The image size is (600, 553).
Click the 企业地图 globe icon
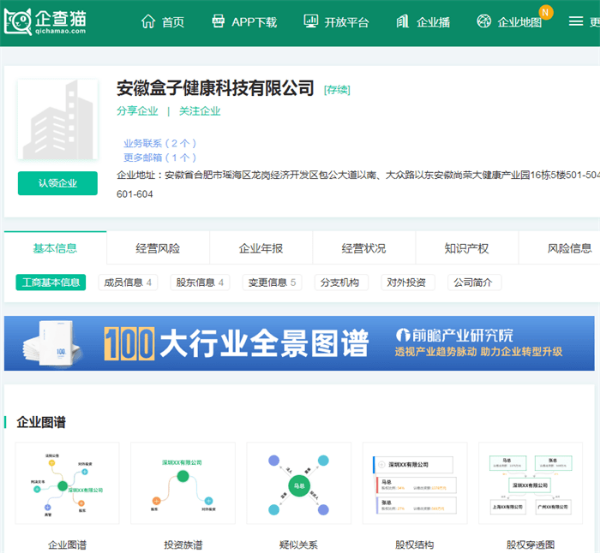(x=484, y=21)
